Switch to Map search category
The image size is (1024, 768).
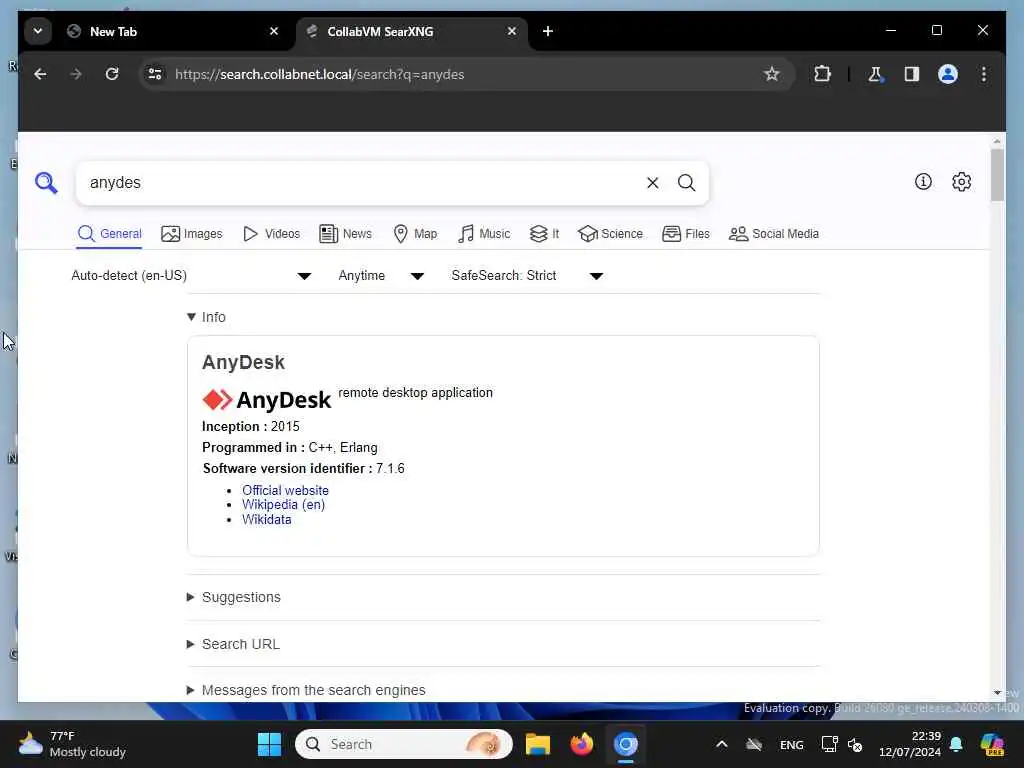(415, 234)
